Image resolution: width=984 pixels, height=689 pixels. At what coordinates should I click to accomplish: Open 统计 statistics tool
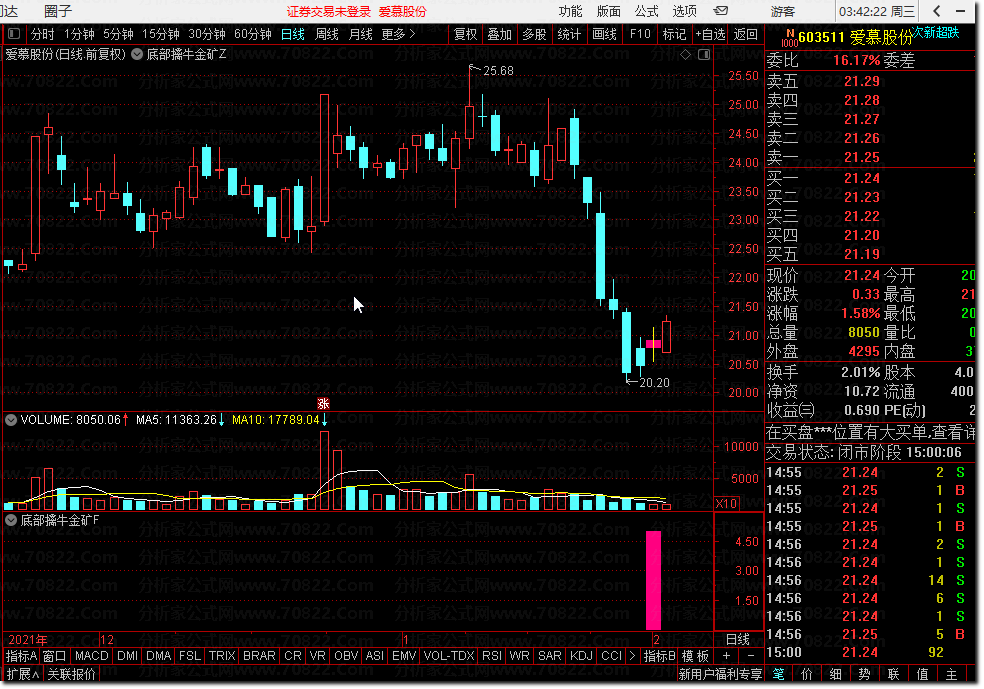pos(569,34)
